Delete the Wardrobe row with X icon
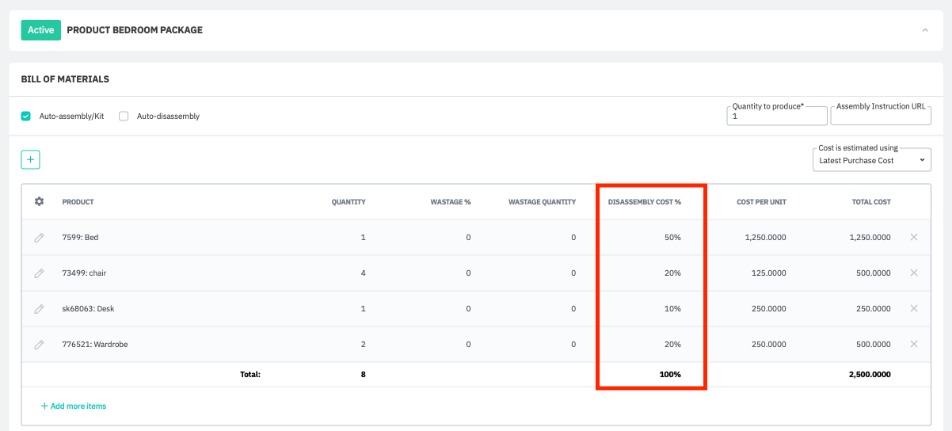Viewport: 952px width, 431px height. (x=913, y=344)
